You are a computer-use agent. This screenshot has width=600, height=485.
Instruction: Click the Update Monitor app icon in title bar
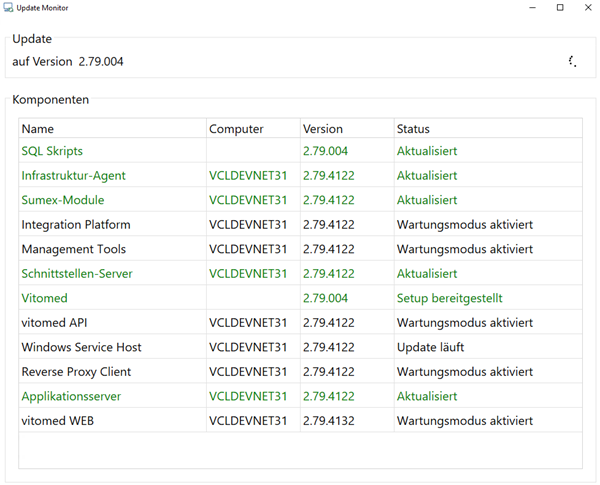pos(8,8)
